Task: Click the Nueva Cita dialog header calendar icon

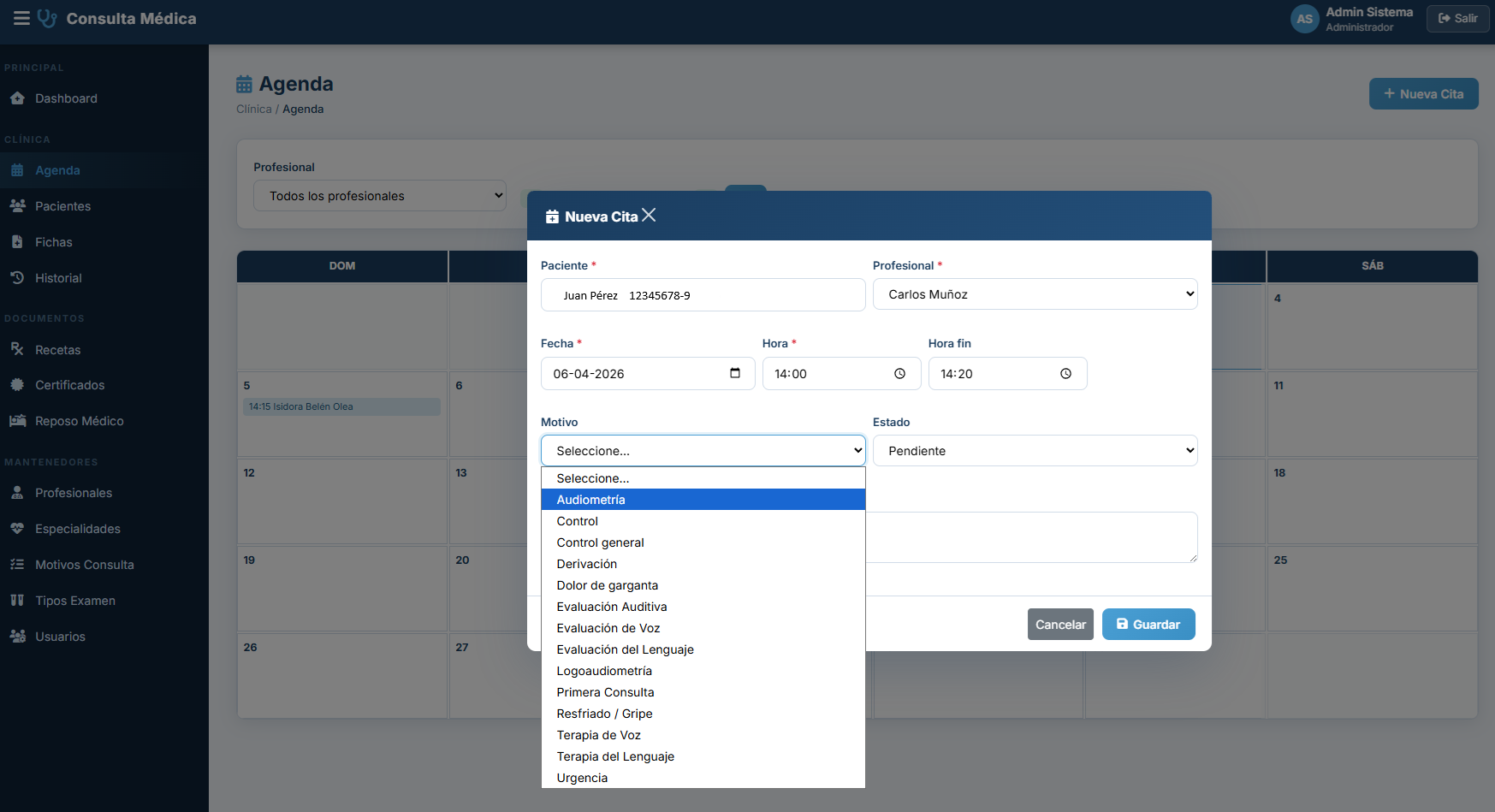Action: [x=552, y=216]
